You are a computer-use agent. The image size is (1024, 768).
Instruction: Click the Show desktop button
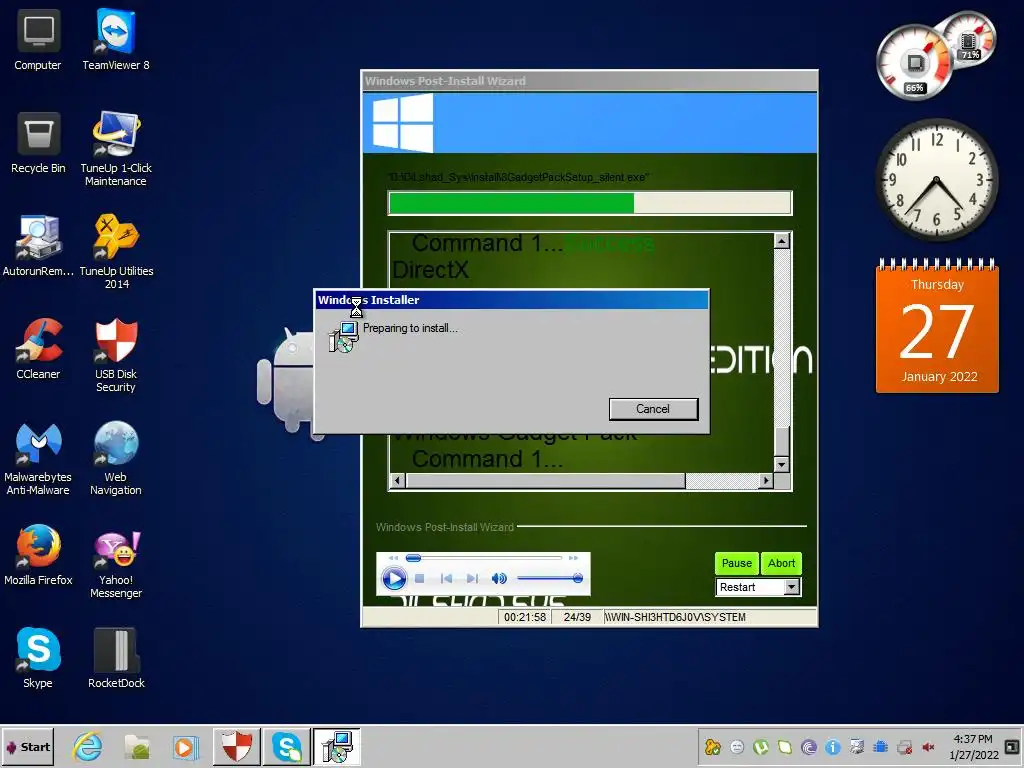[1012, 746]
